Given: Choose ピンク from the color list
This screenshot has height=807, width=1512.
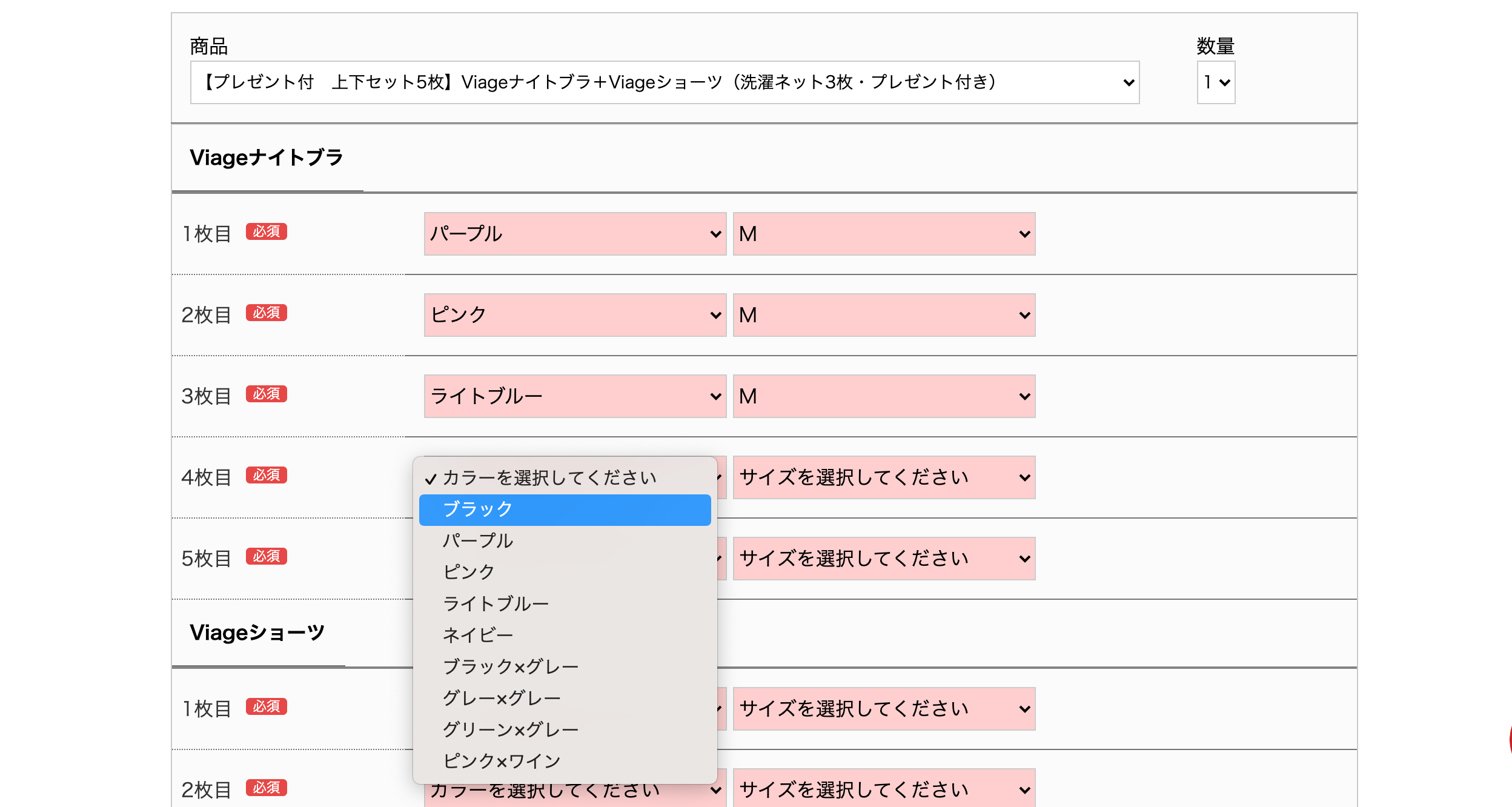Looking at the screenshot, I should coord(565,573).
